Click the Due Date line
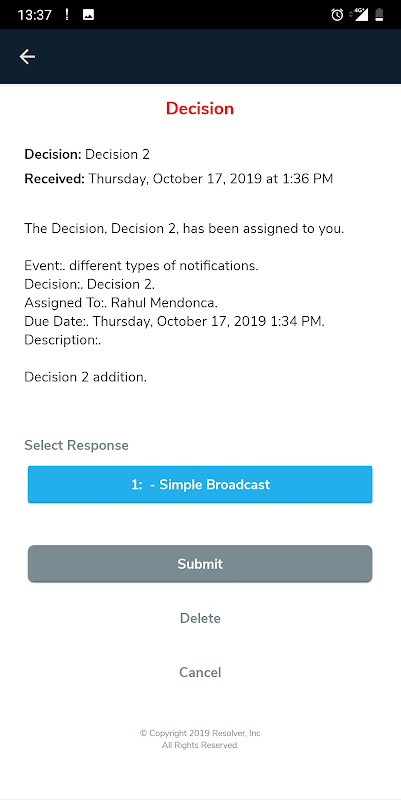This screenshot has width=401, height=800. (175, 322)
